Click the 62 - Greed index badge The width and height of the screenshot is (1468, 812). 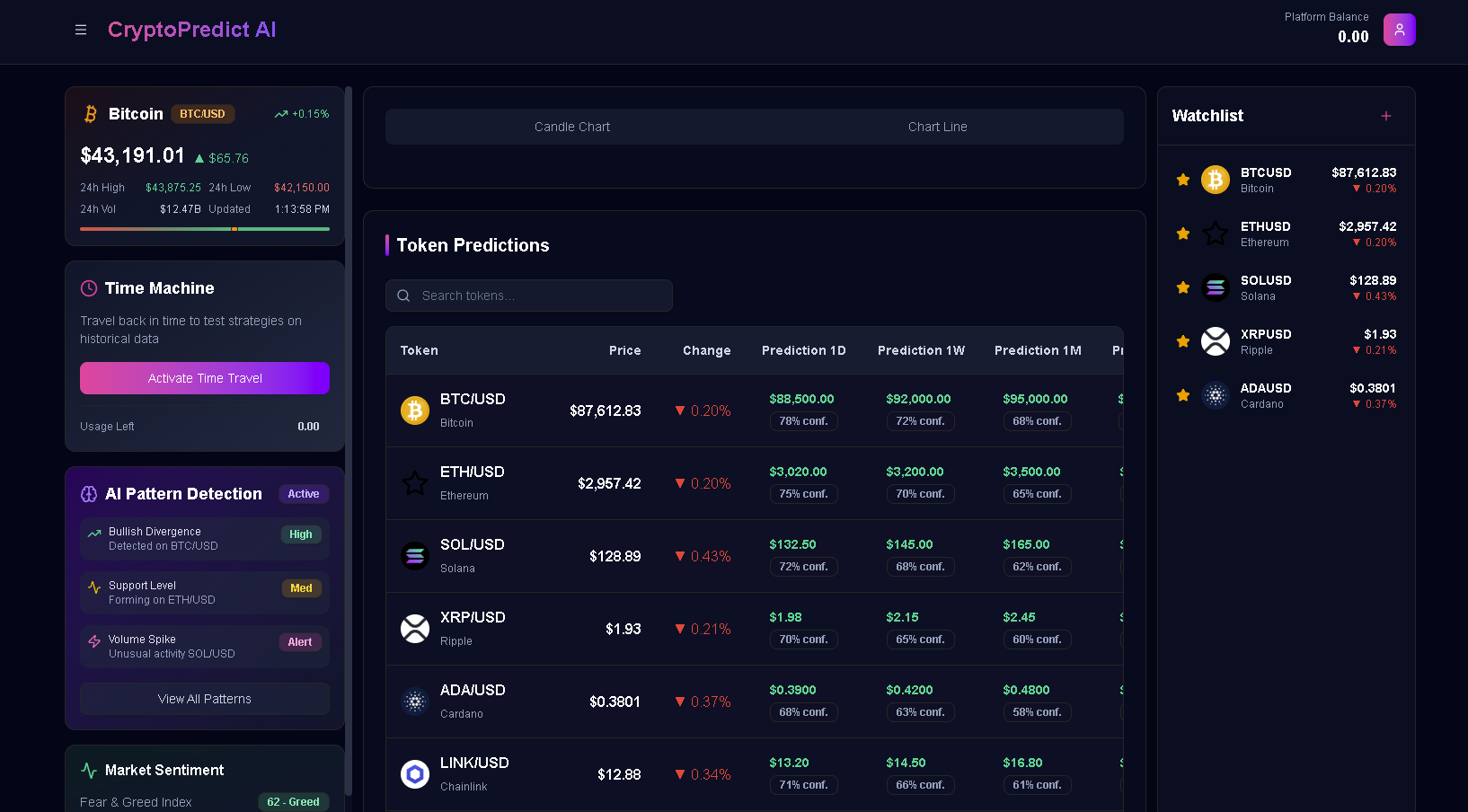294,802
